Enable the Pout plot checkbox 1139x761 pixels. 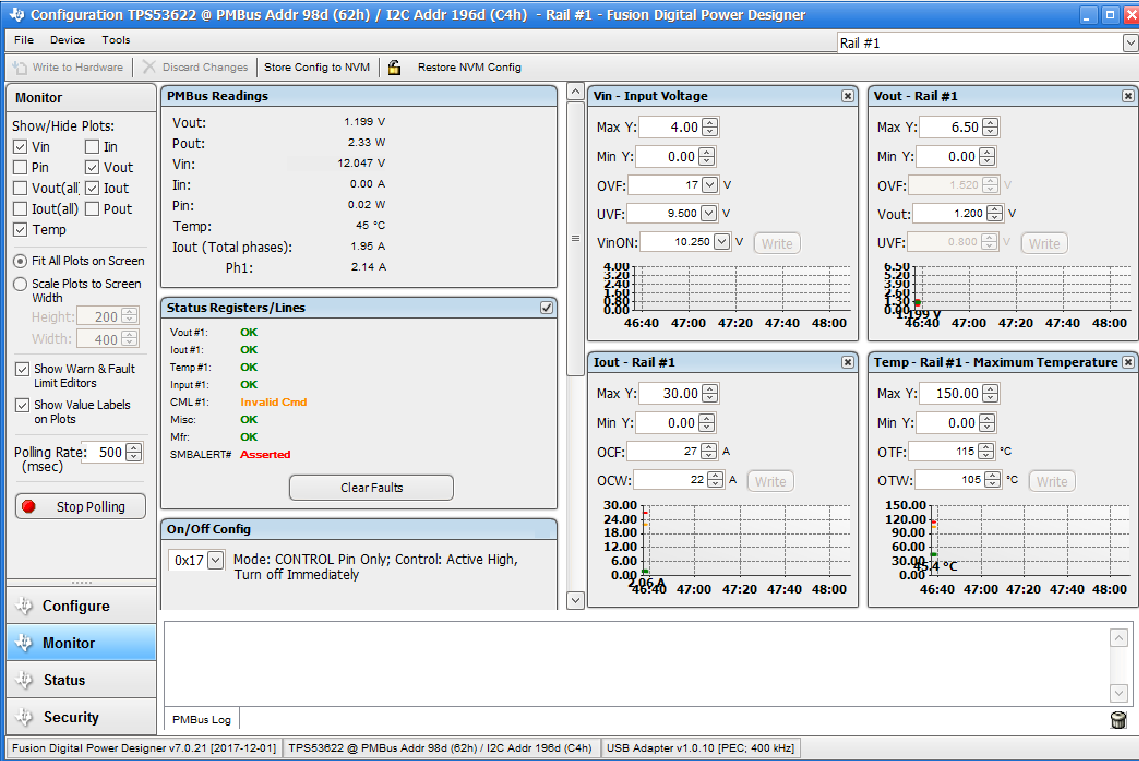pyautogui.click(x=92, y=209)
